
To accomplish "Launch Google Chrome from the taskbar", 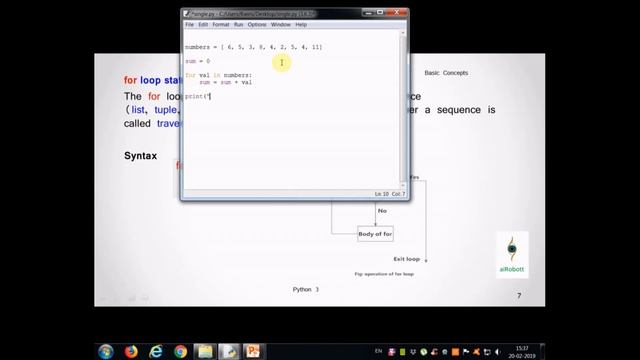I will click(x=180, y=351).
